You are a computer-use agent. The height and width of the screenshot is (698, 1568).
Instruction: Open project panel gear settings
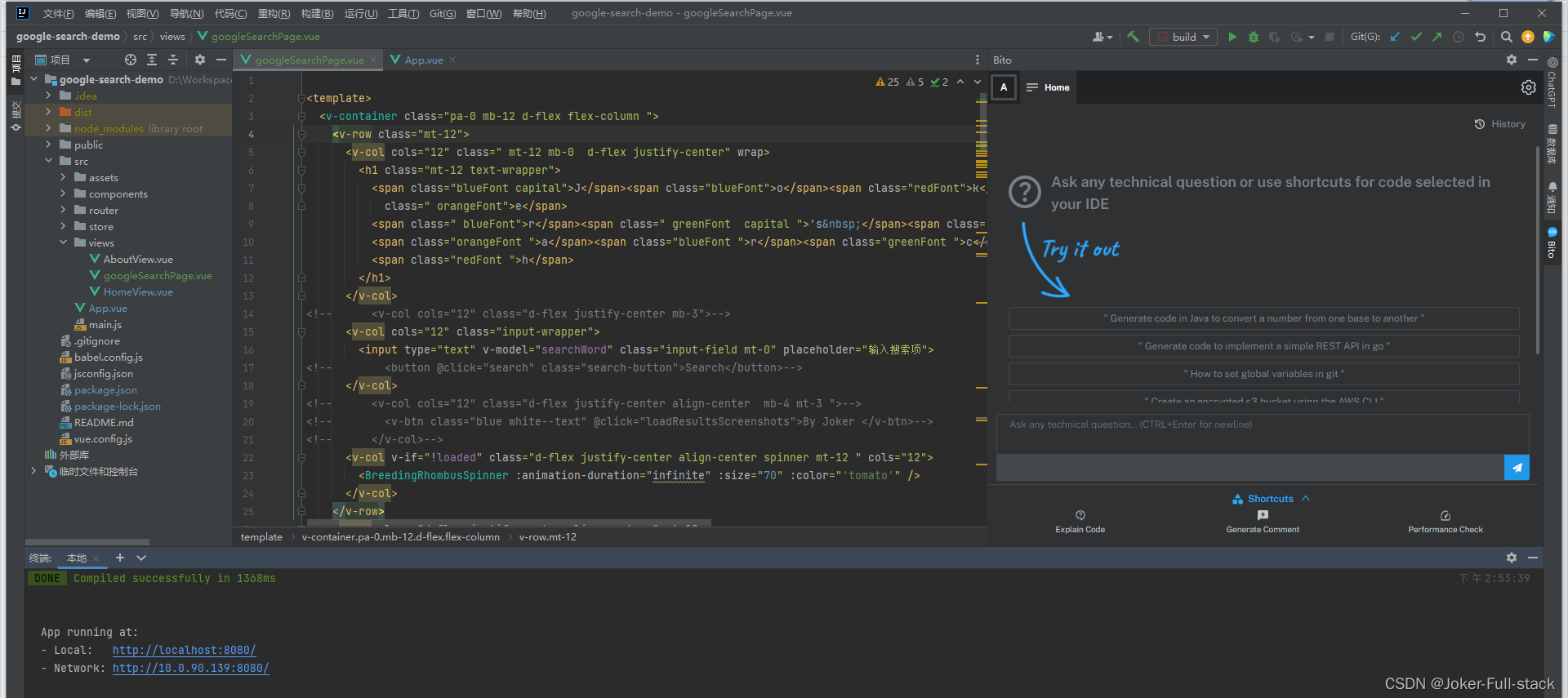pos(200,60)
